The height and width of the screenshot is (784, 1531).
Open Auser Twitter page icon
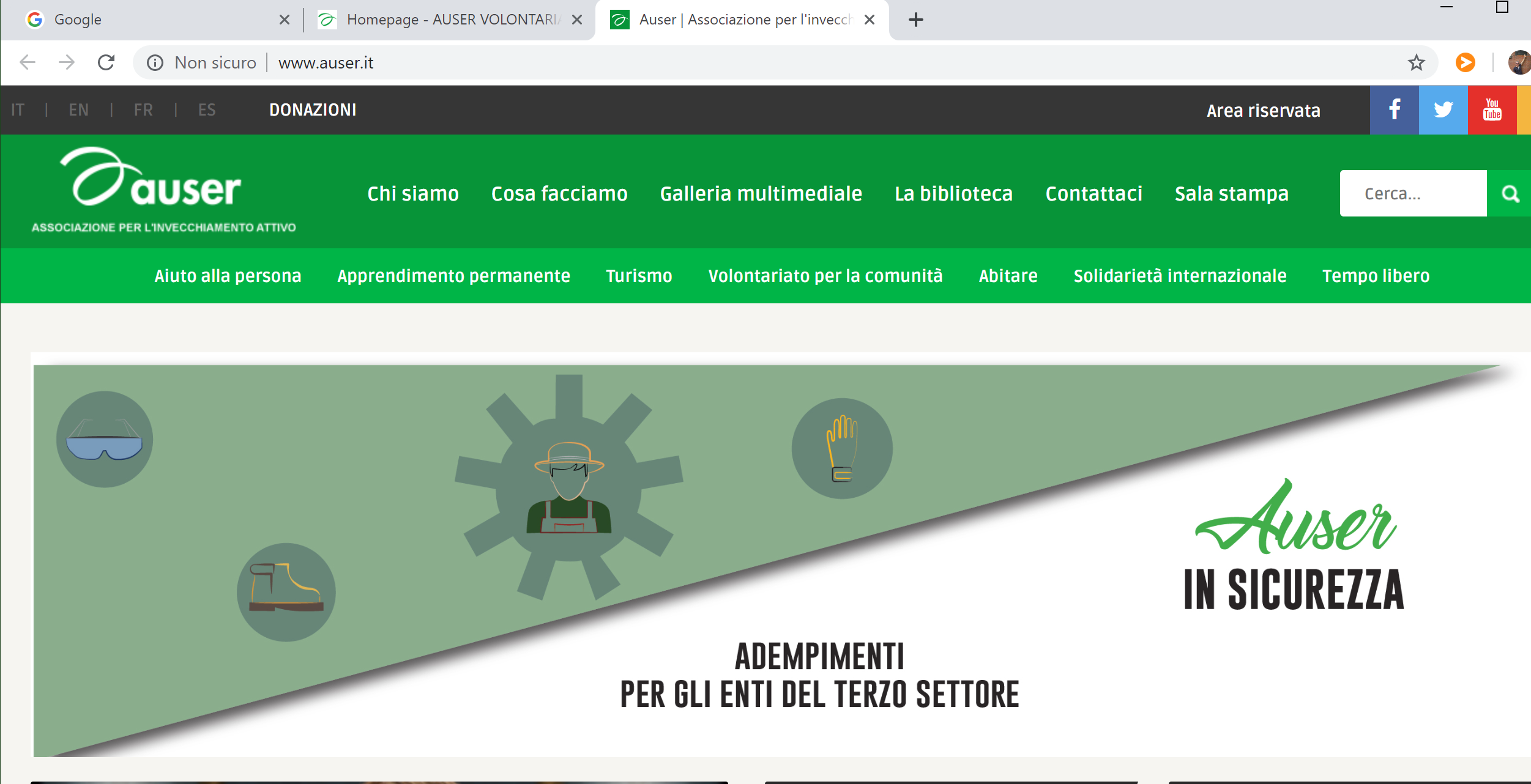[x=1443, y=110]
